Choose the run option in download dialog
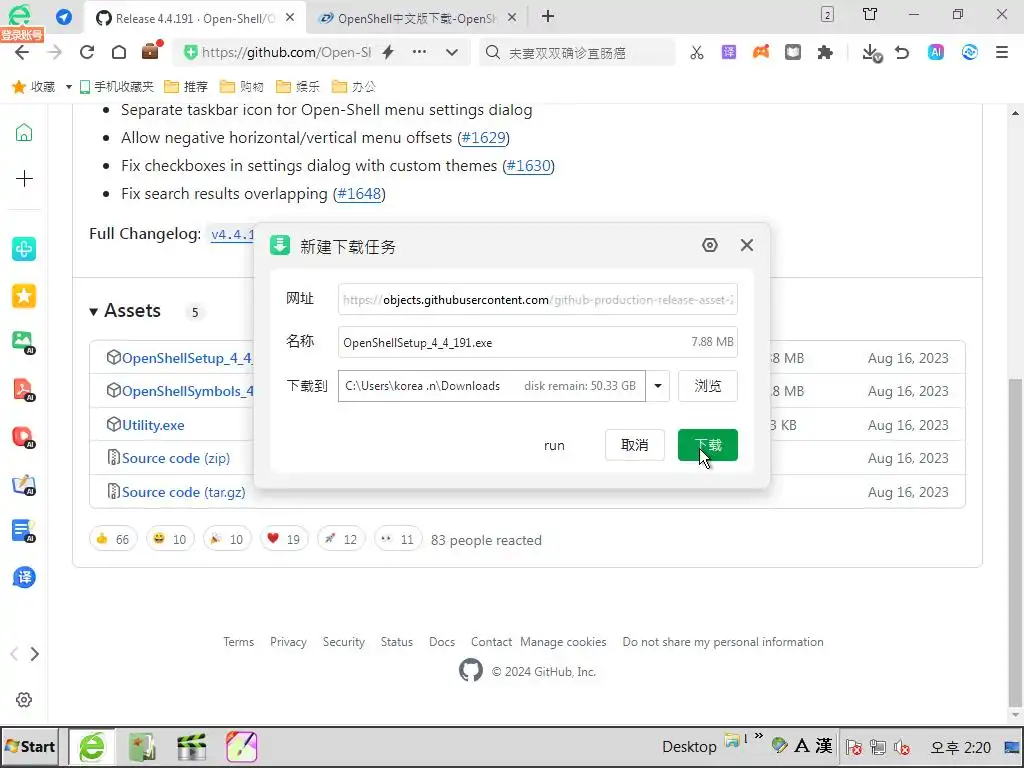 [x=554, y=445]
